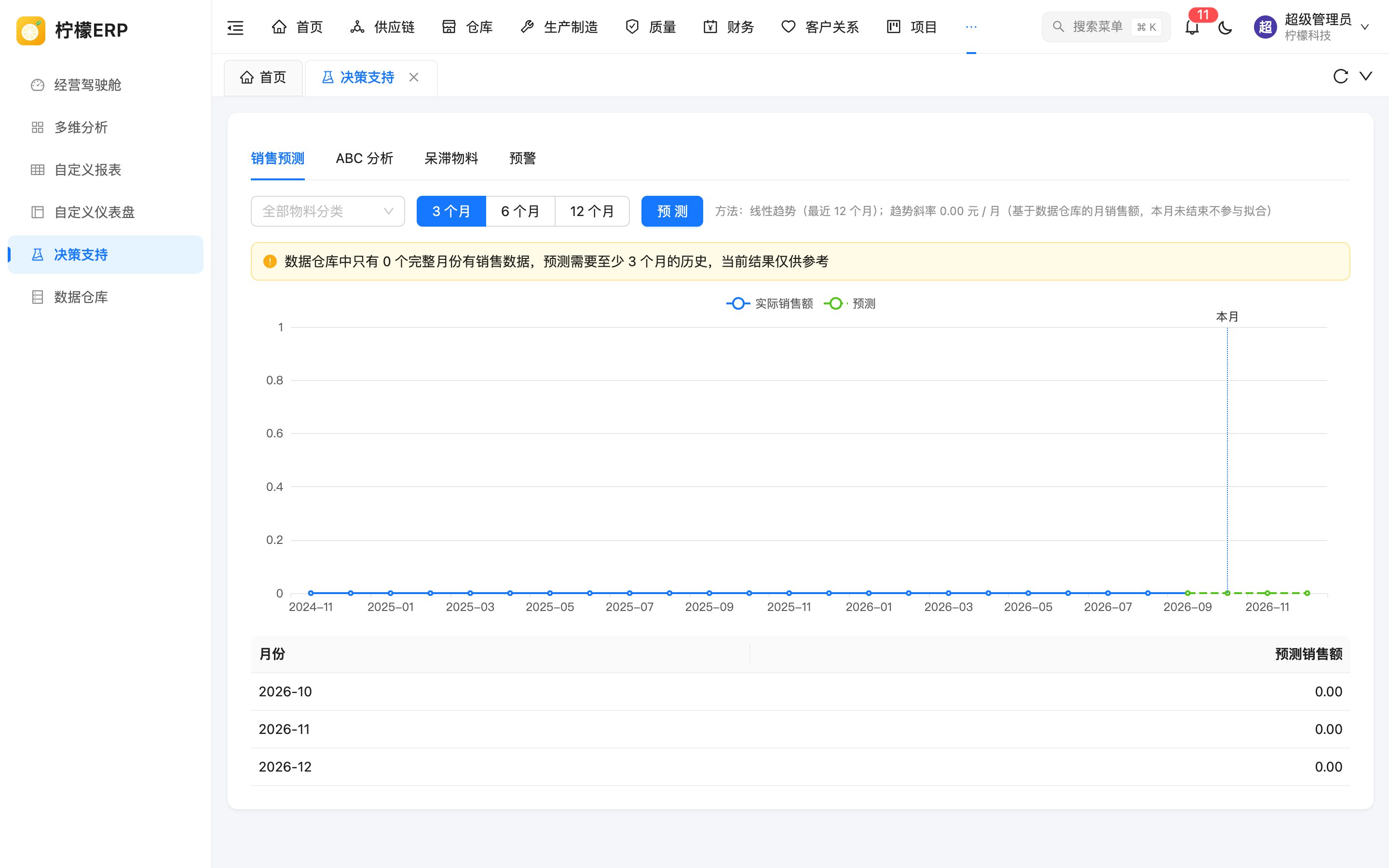Expand the more menus ellipsis

coord(971,27)
